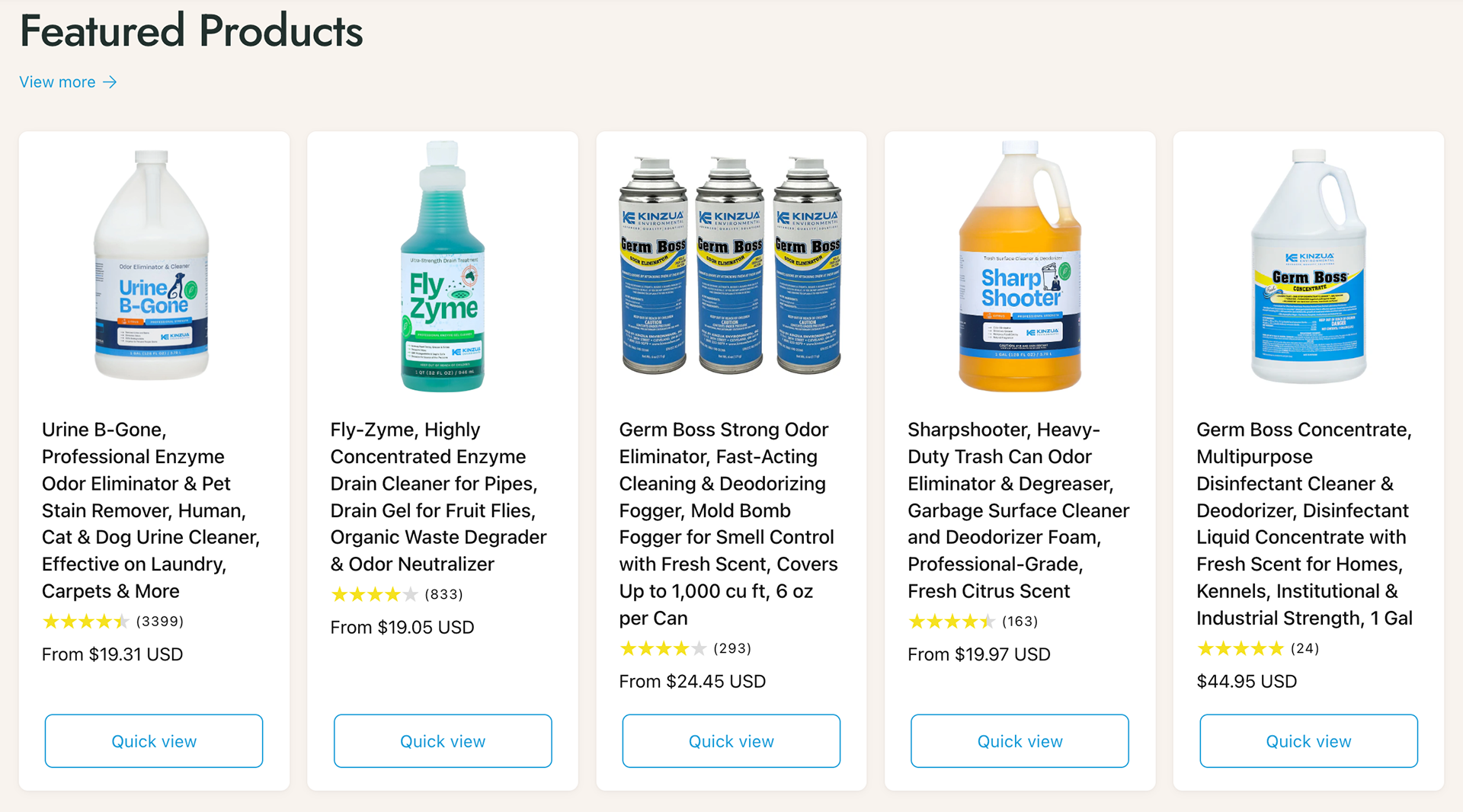Open the View more link
Image resolution: width=1463 pixels, height=812 pixels.
pos(58,82)
